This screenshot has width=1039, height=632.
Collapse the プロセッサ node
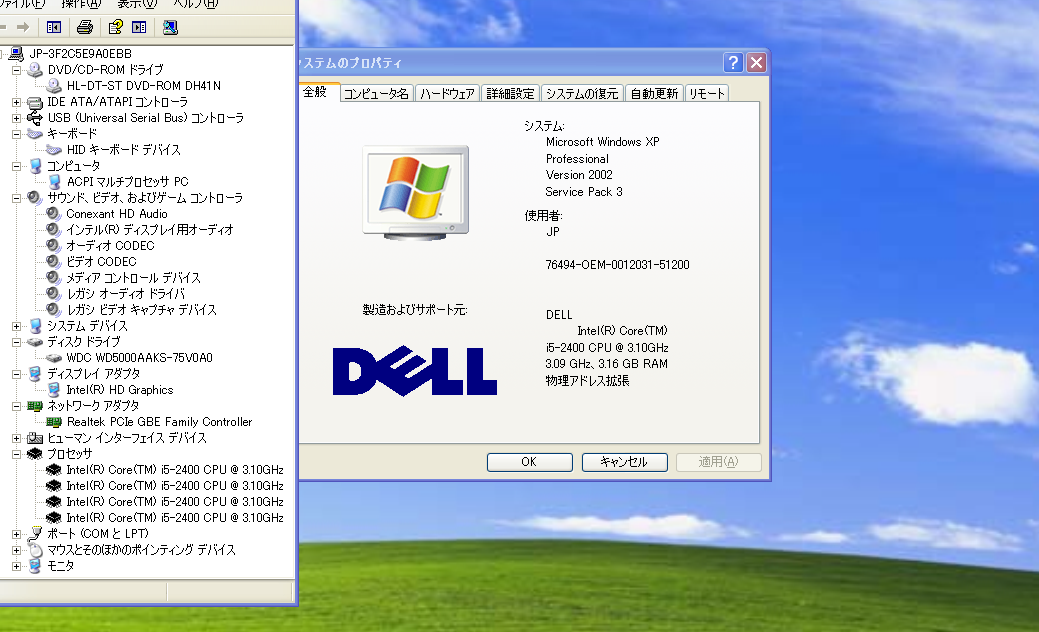[16, 454]
